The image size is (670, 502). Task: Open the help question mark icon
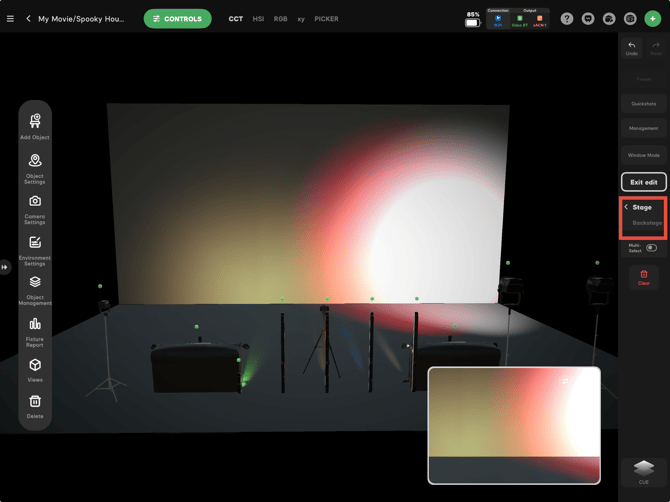pyautogui.click(x=567, y=19)
